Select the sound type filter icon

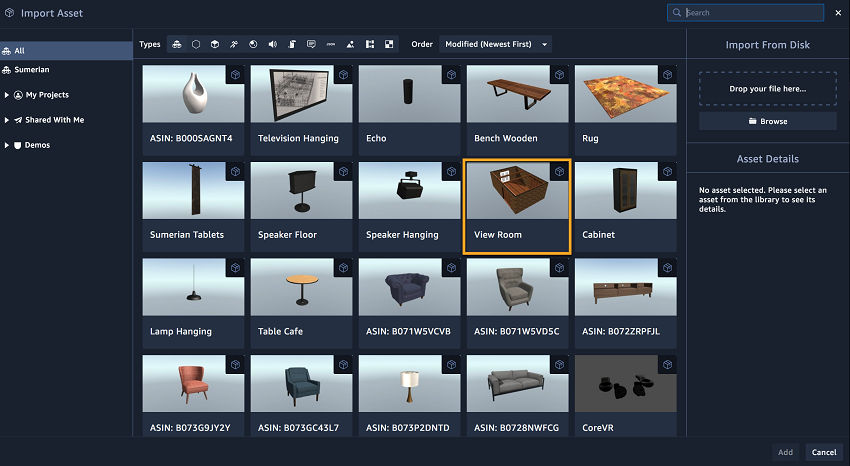point(272,44)
